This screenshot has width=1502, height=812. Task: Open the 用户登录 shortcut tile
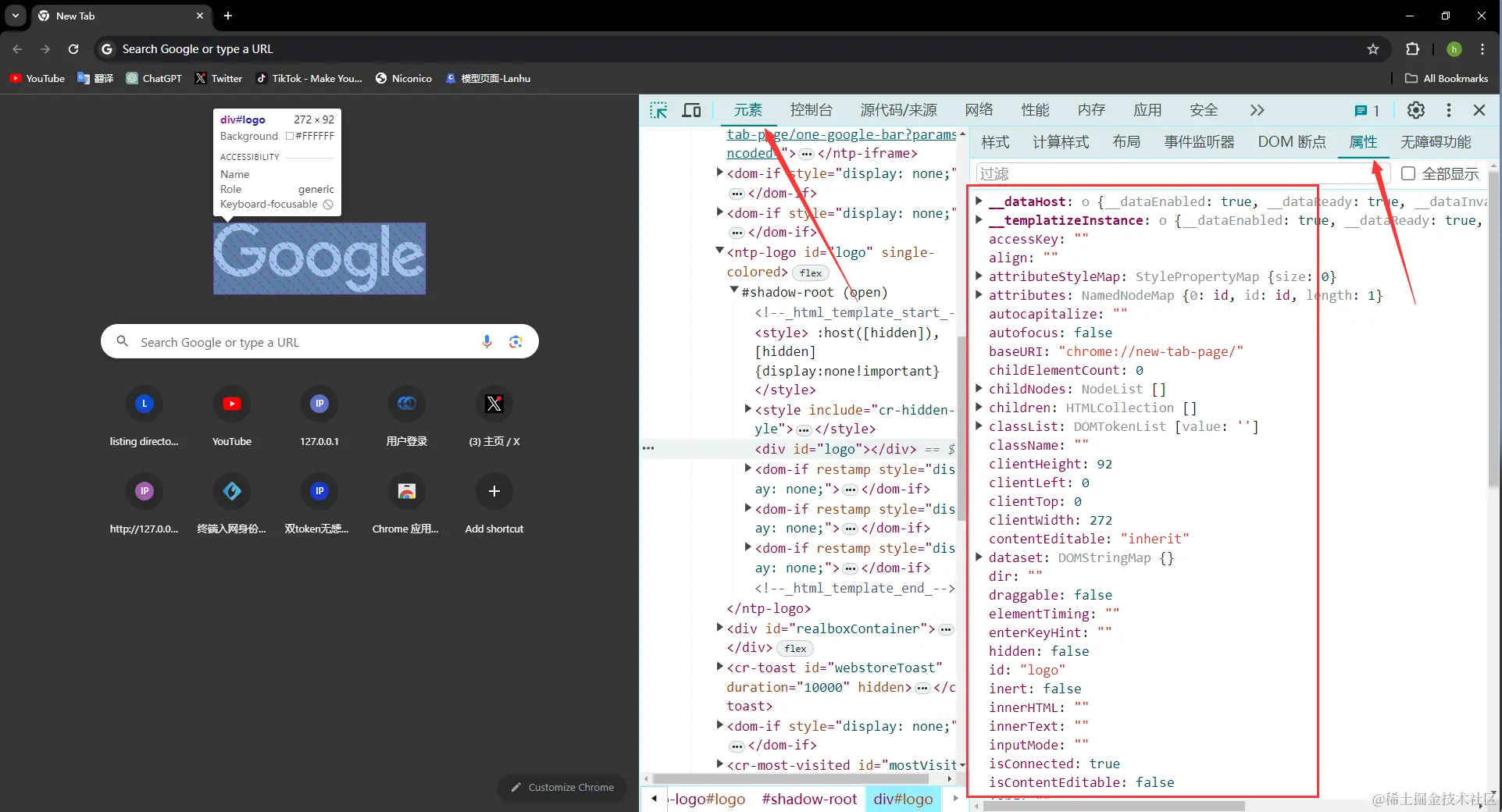(407, 418)
